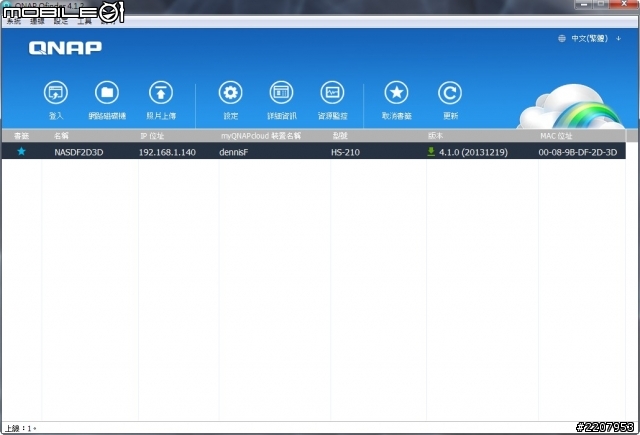Show 詳細資訊 device details
The height and width of the screenshot is (435, 640).
coord(282,93)
